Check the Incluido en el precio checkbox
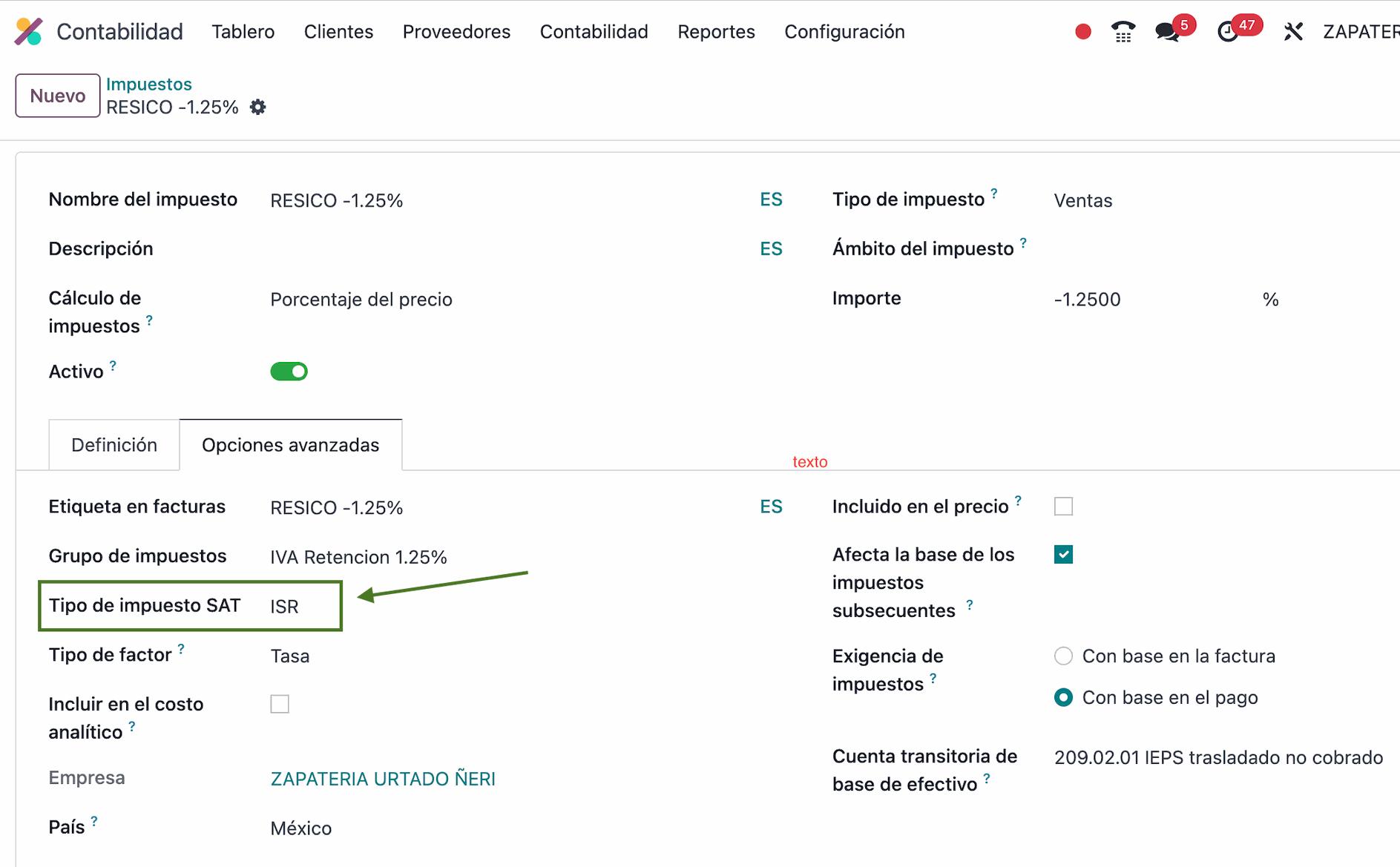The image size is (1400, 867). click(x=1063, y=507)
